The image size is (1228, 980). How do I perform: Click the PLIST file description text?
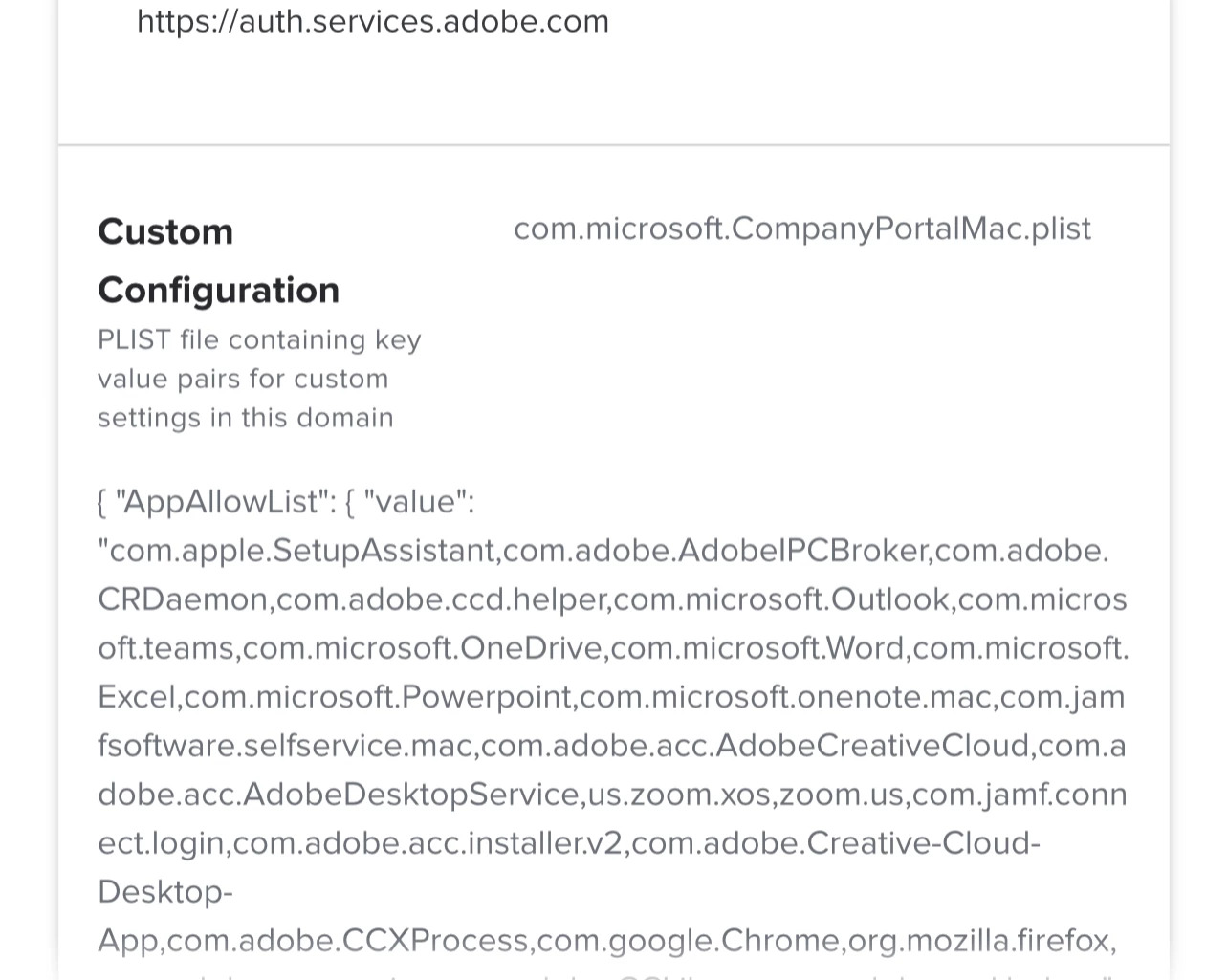[x=259, y=379]
